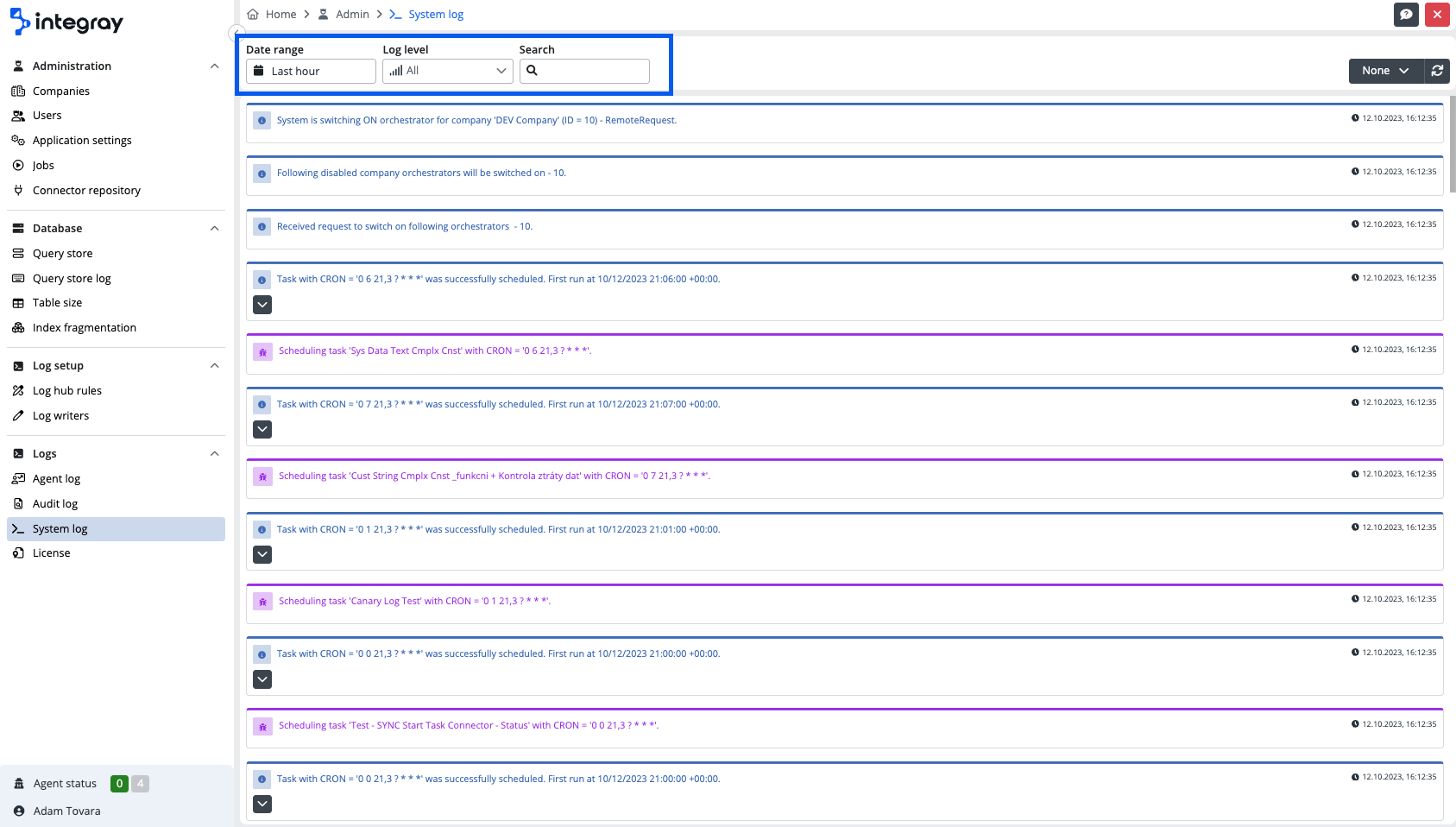Screen dimensions: 1456x827
Task: Click Admin breadcrumb link
Action: [352, 15]
